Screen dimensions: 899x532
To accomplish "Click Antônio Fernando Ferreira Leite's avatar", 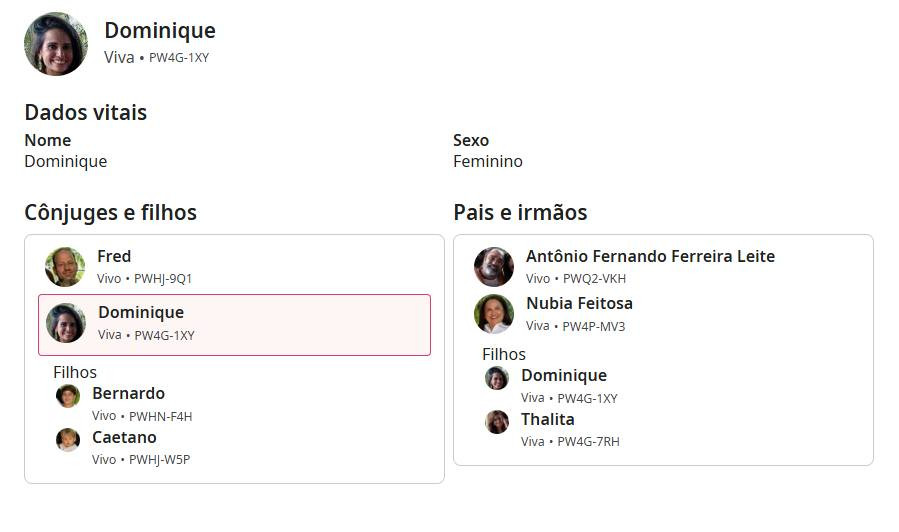I will 494,267.
